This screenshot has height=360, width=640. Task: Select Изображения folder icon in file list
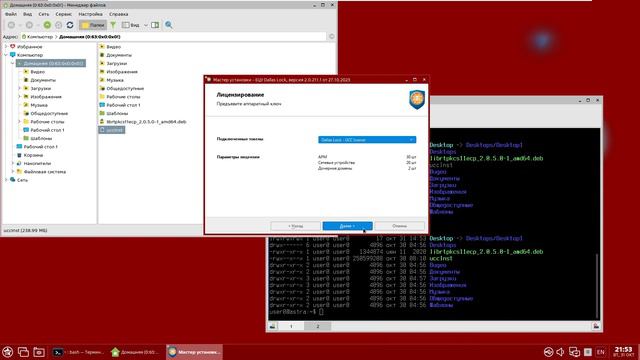[102, 71]
